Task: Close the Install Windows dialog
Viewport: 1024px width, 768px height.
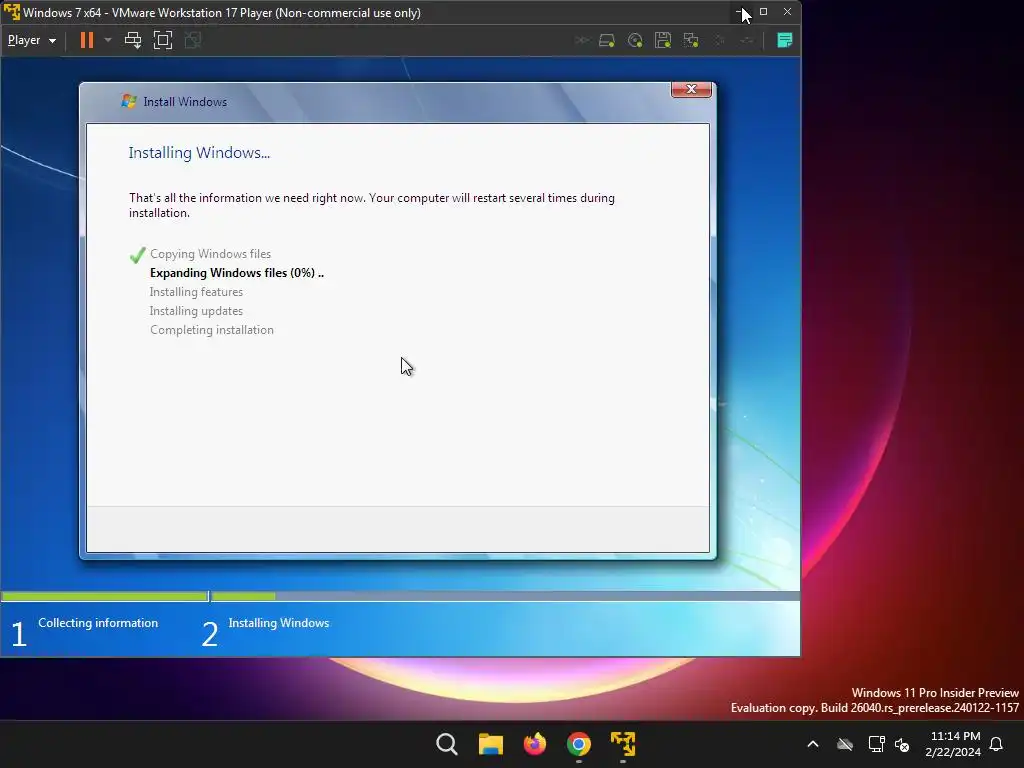Action: click(692, 89)
